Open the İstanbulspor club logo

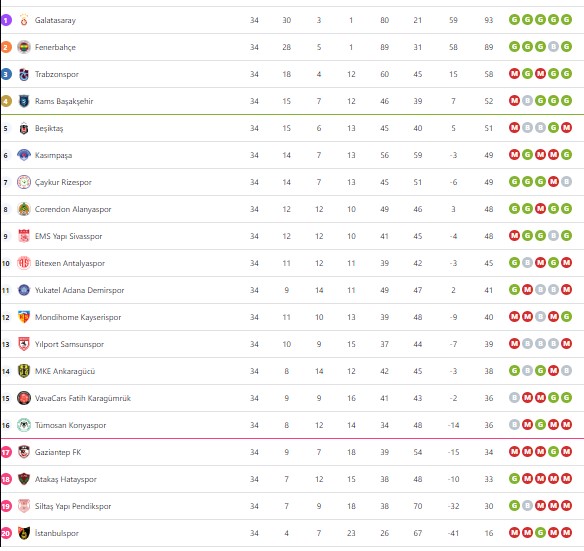point(24,533)
